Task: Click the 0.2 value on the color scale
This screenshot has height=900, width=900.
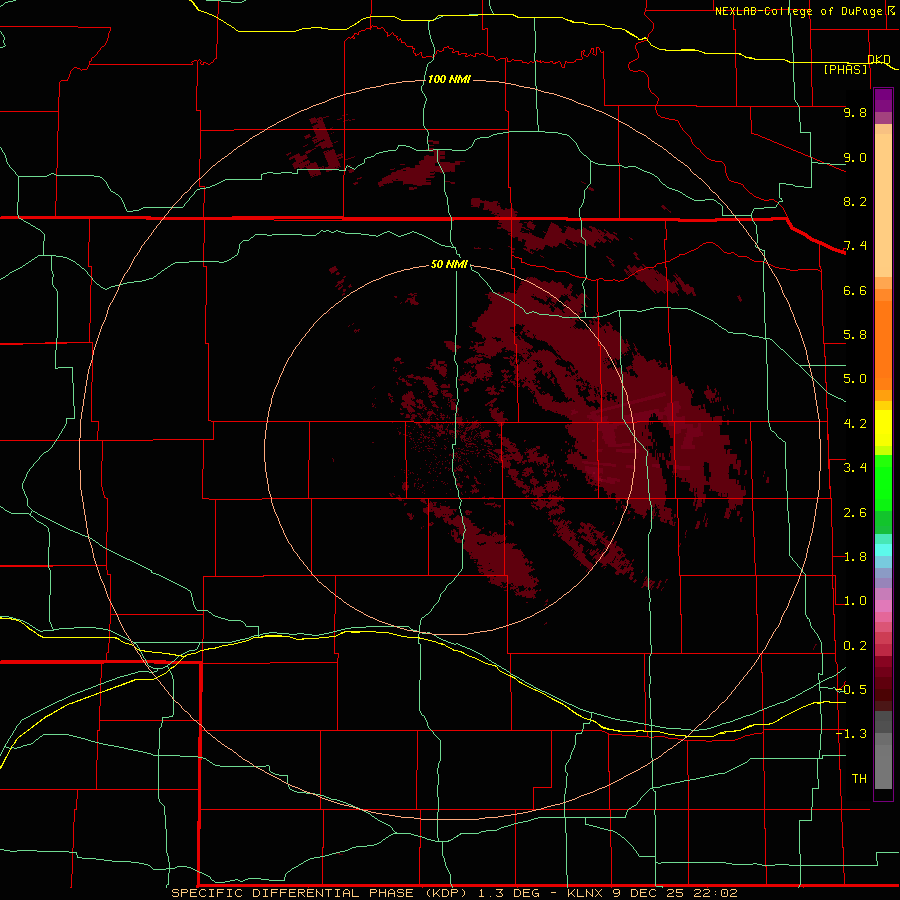Action: click(x=855, y=646)
